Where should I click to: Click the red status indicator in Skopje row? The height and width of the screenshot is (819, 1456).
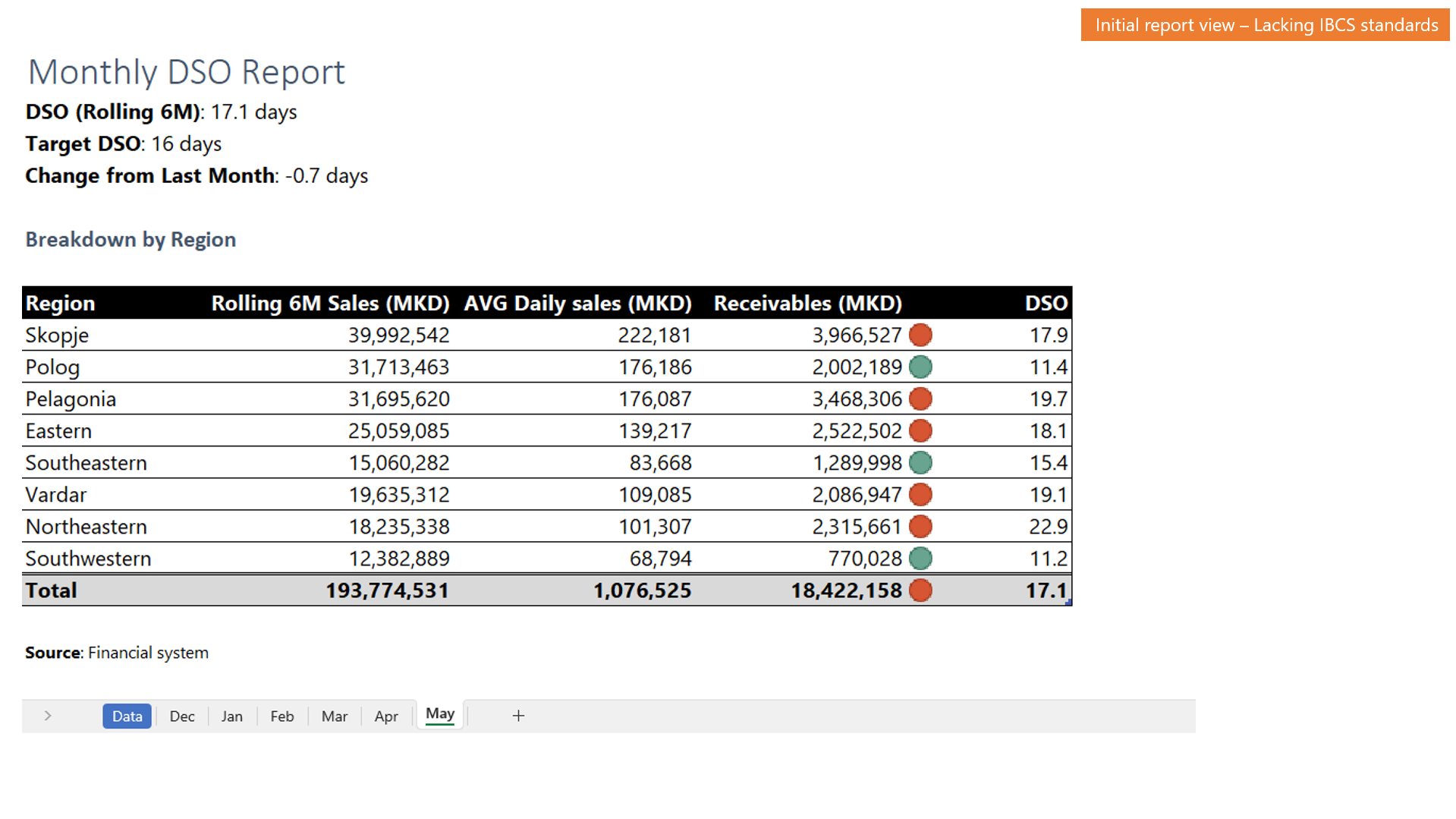(920, 335)
